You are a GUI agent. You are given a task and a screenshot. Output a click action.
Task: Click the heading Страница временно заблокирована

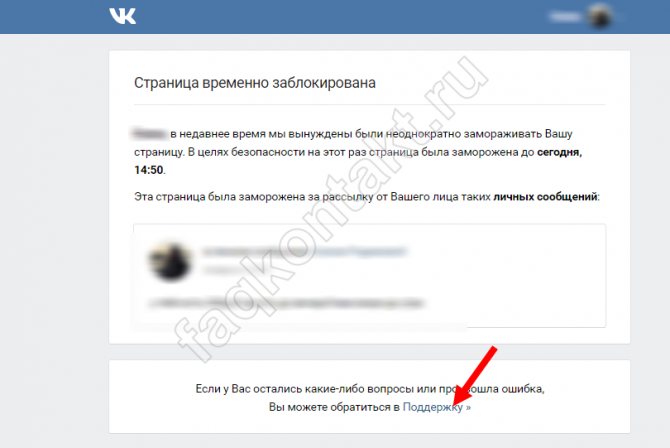tap(255, 83)
